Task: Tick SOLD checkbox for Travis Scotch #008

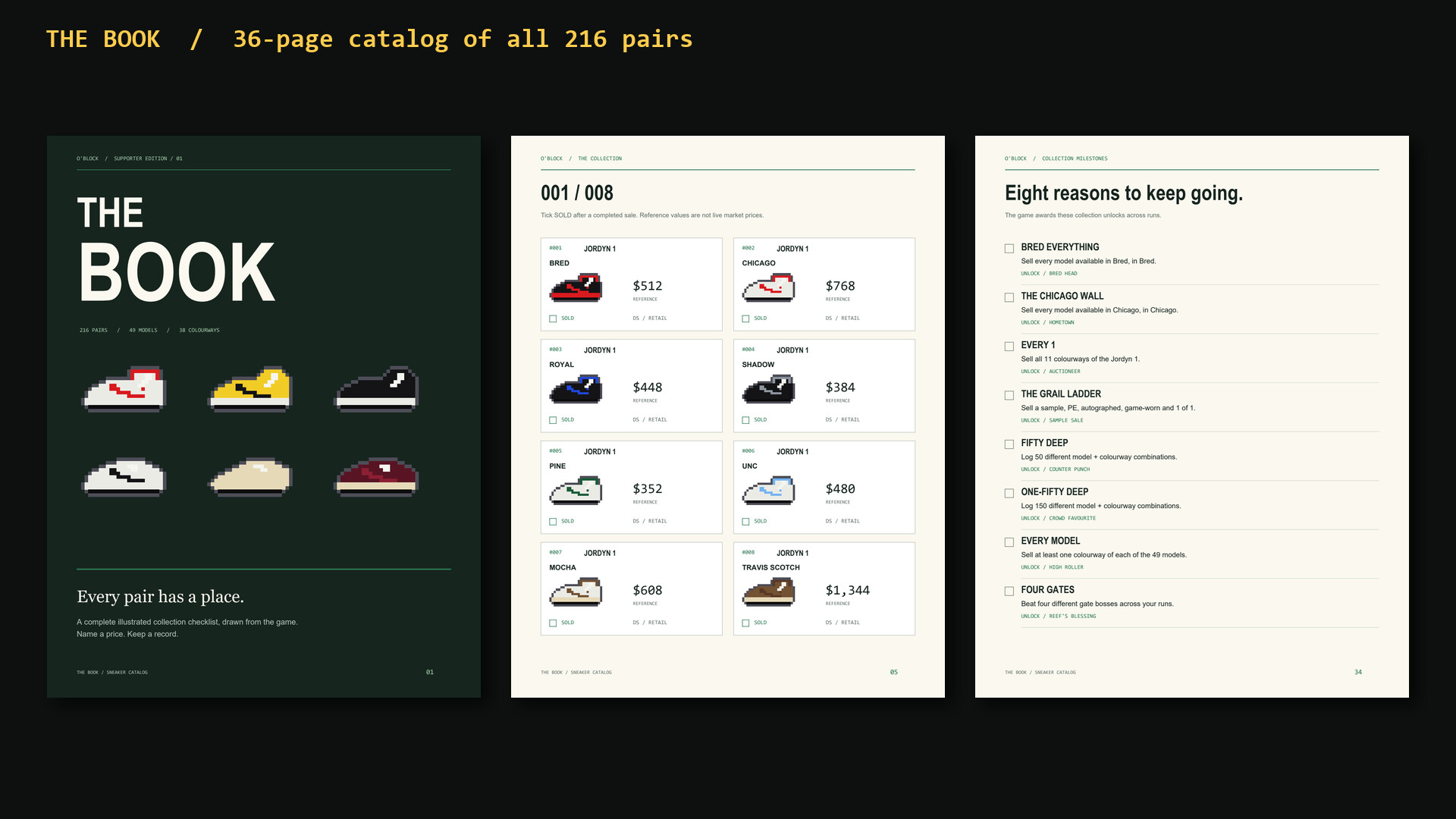Action: pos(745,623)
